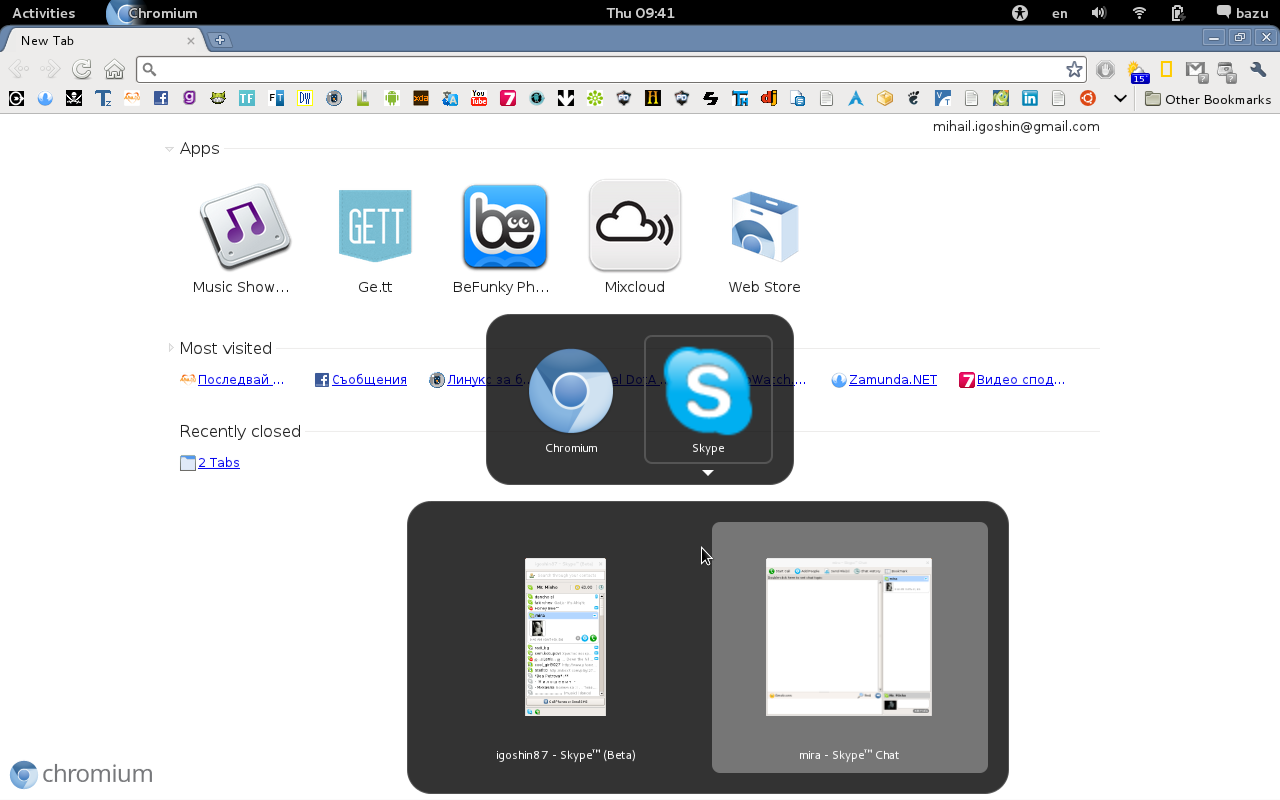Reload the current page
Viewport: 1280px width, 800px height.
pyautogui.click(x=82, y=69)
